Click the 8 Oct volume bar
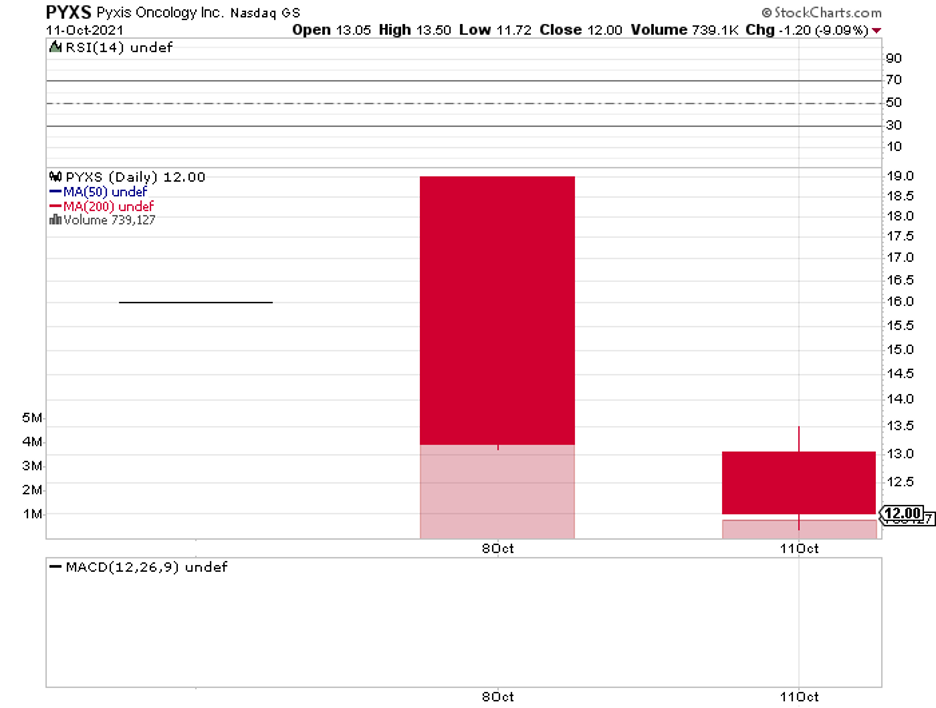Viewport: 936px width, 708px height. click(x=497, y=491)
